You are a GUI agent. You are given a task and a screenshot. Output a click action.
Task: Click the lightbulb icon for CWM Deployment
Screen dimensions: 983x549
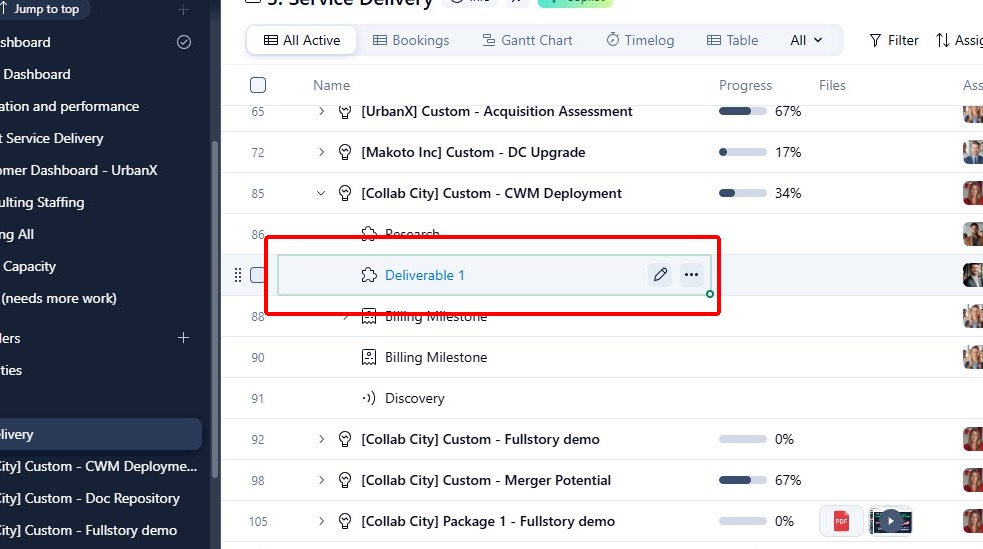pyautogui.click(x=345, y=193)
